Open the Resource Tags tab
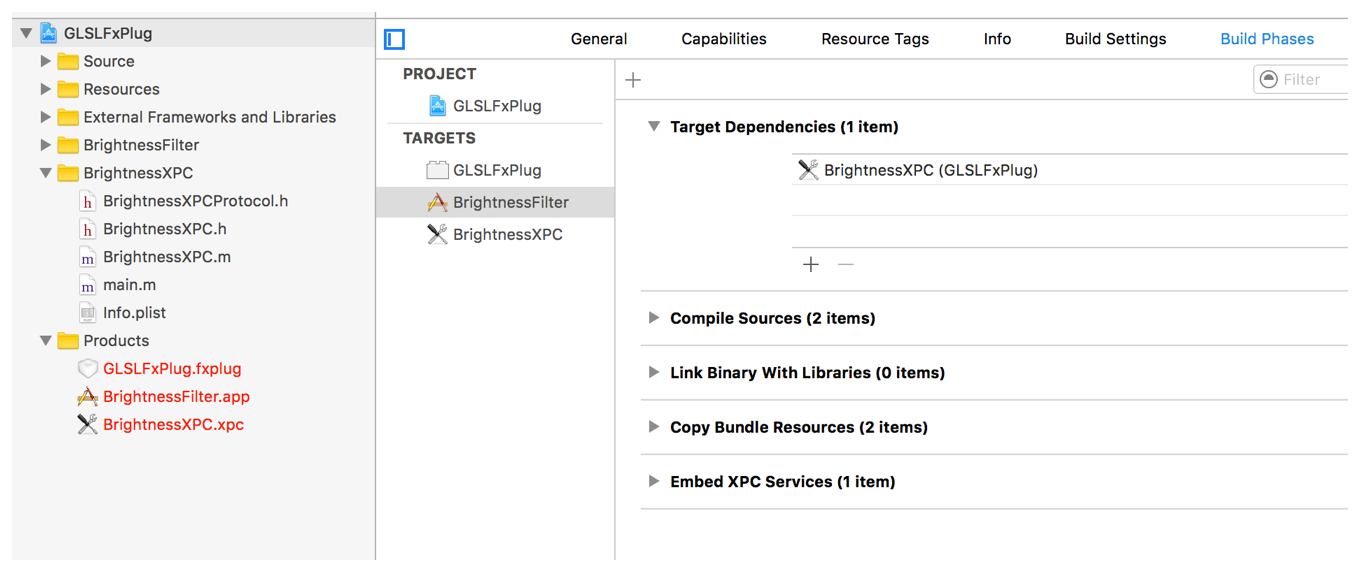The width and height of the screenshot is (1360, 572). click(x=875, y=39)
